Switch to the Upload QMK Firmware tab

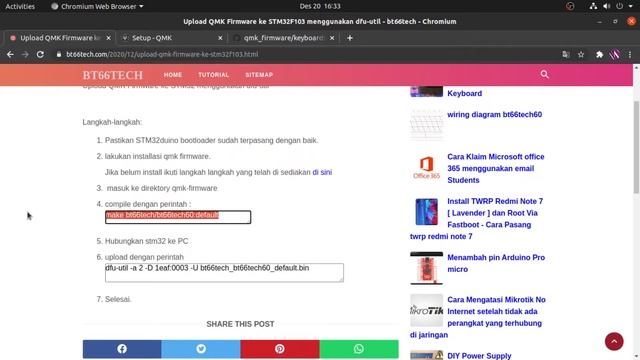click(x=60, y=38)
